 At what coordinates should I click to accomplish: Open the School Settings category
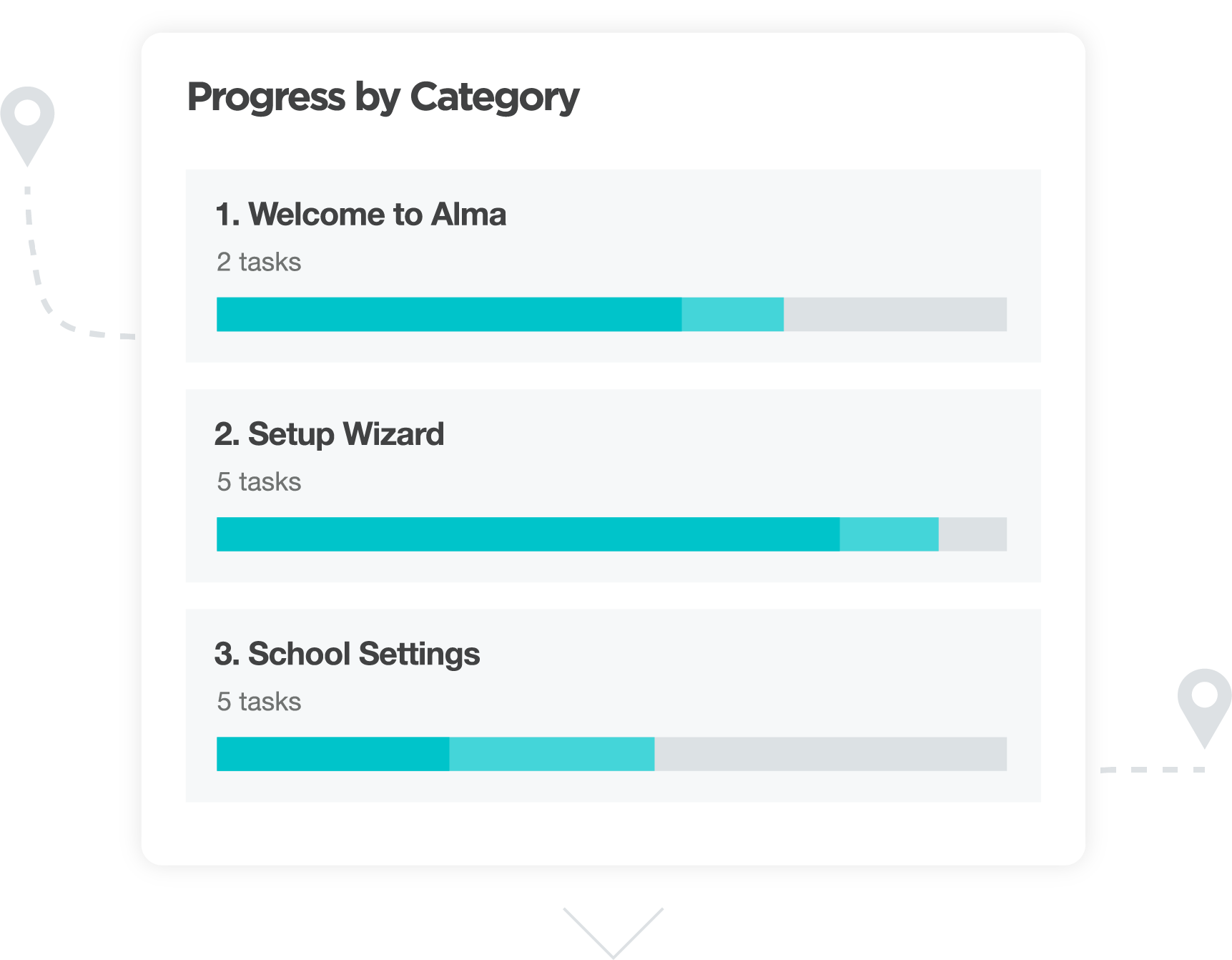[x=347, y=654]
